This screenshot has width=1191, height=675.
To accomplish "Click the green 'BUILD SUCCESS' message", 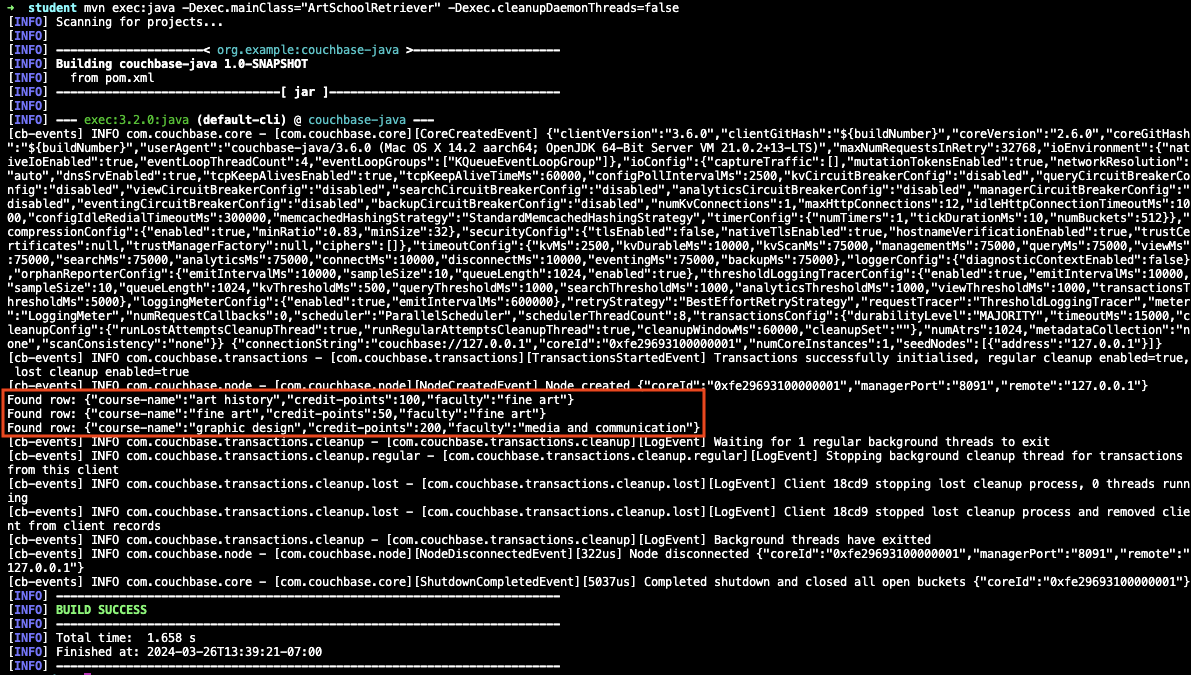I will 101,609.
